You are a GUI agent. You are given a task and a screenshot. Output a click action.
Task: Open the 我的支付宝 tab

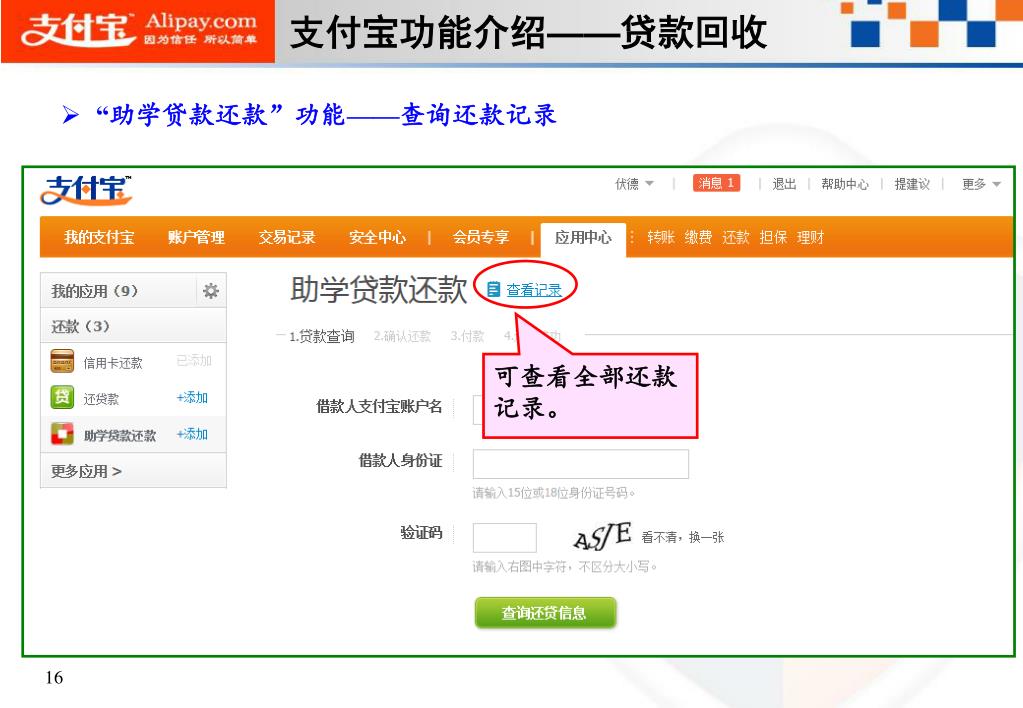[99, 238]
